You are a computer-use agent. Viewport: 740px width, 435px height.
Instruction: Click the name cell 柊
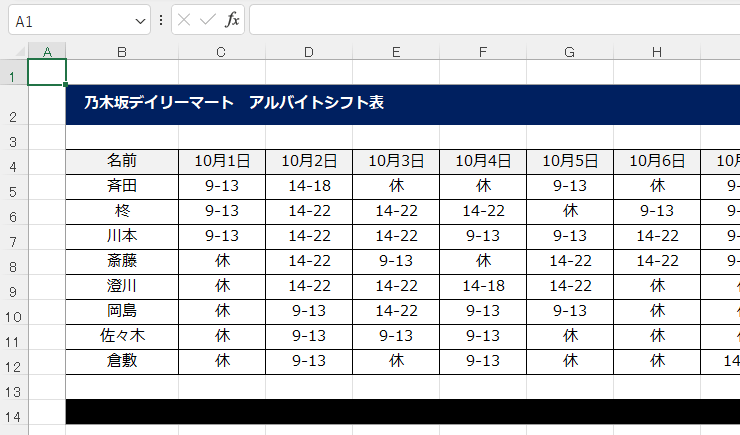coord(122,212)
